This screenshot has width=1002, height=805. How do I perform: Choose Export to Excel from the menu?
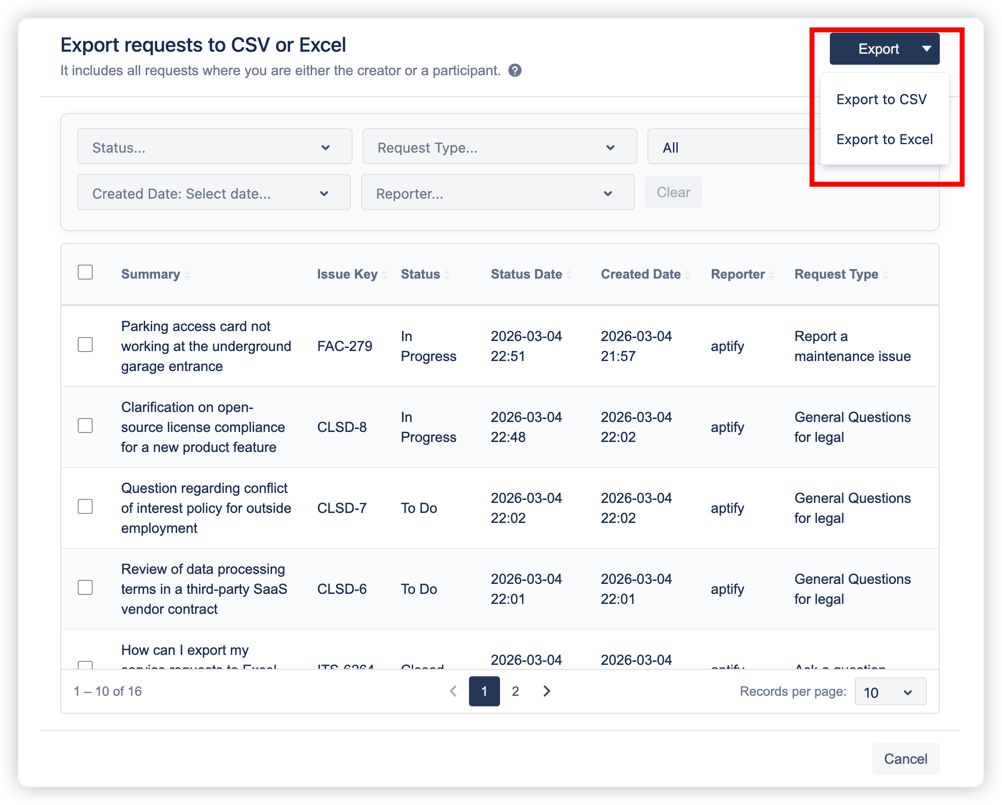[884, 140]
